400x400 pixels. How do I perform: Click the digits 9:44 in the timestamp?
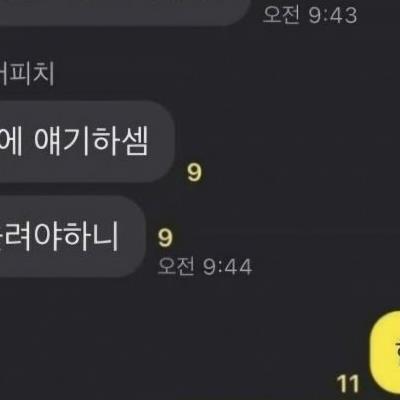228,267
